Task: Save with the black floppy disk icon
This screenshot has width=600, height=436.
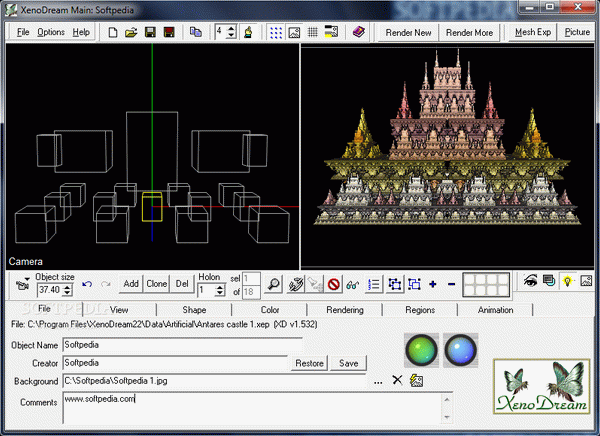Action: pos(150,33)
